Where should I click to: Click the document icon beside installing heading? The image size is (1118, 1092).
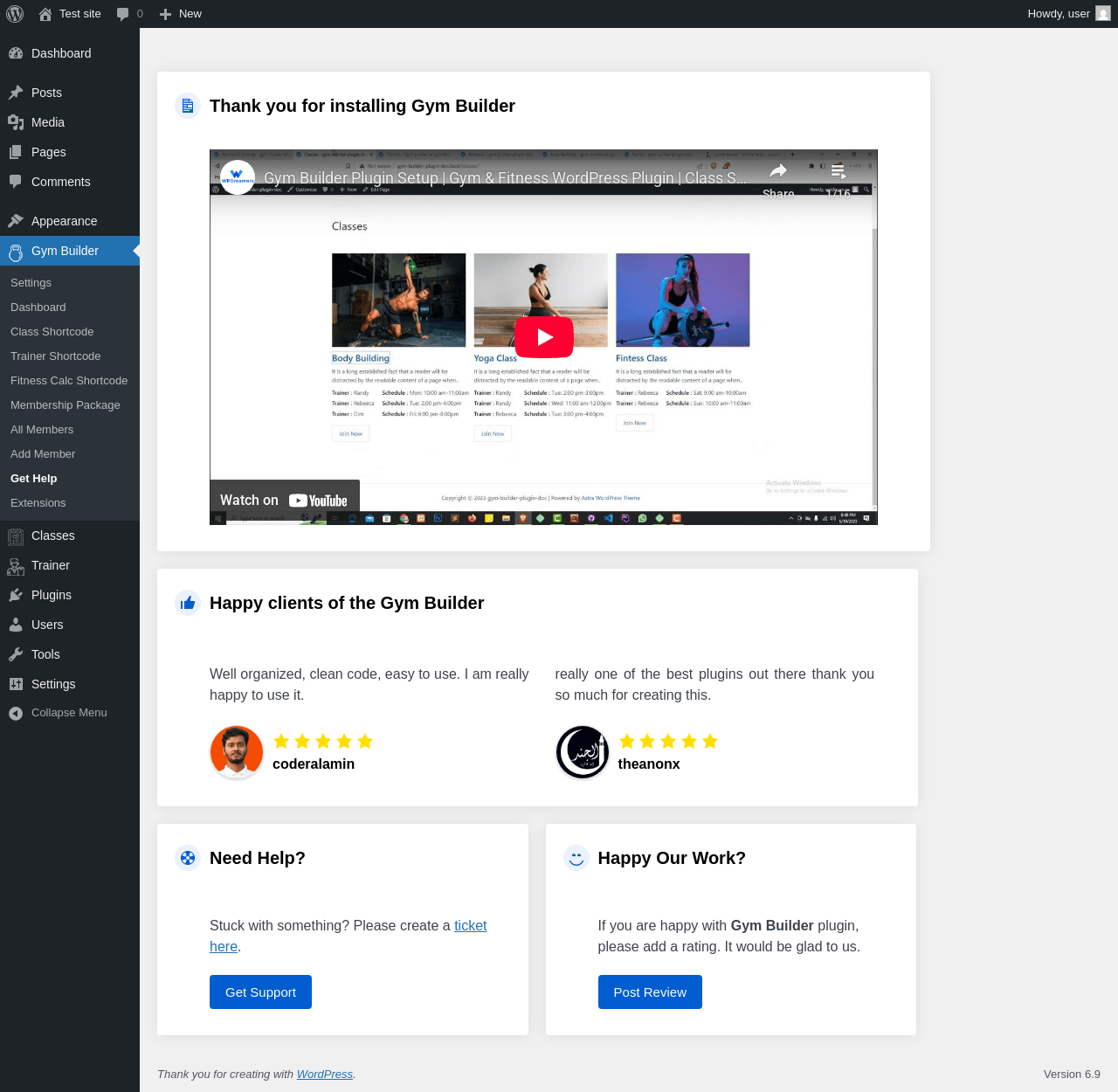188,106
